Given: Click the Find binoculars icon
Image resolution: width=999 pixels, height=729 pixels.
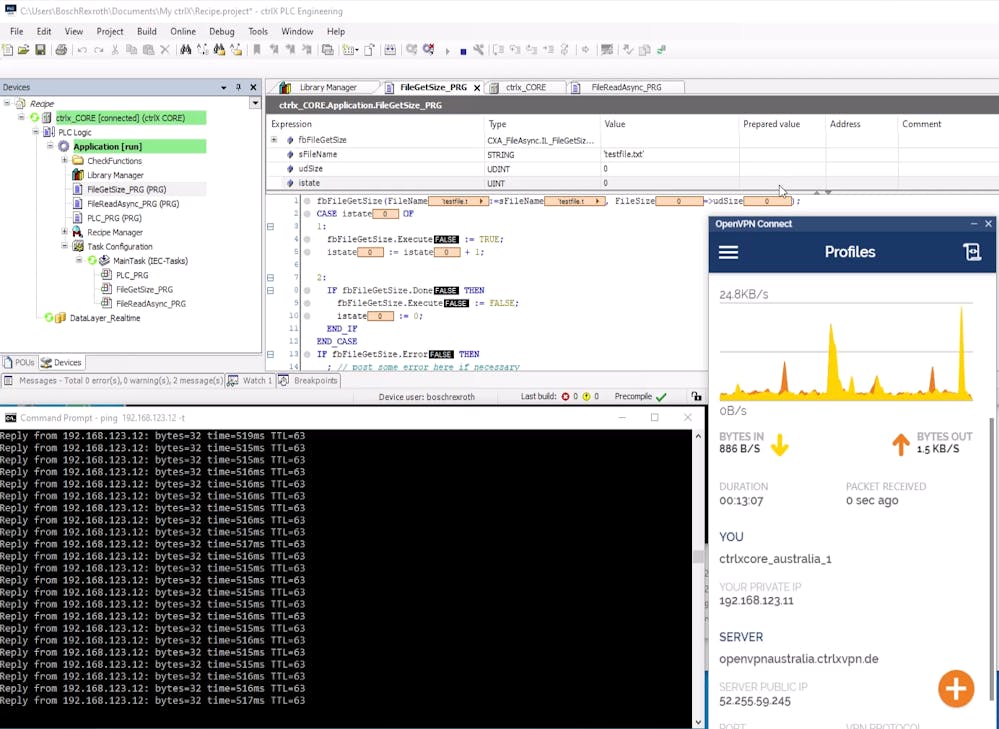Looking at the screenshot, I should [x=185, y=50].
